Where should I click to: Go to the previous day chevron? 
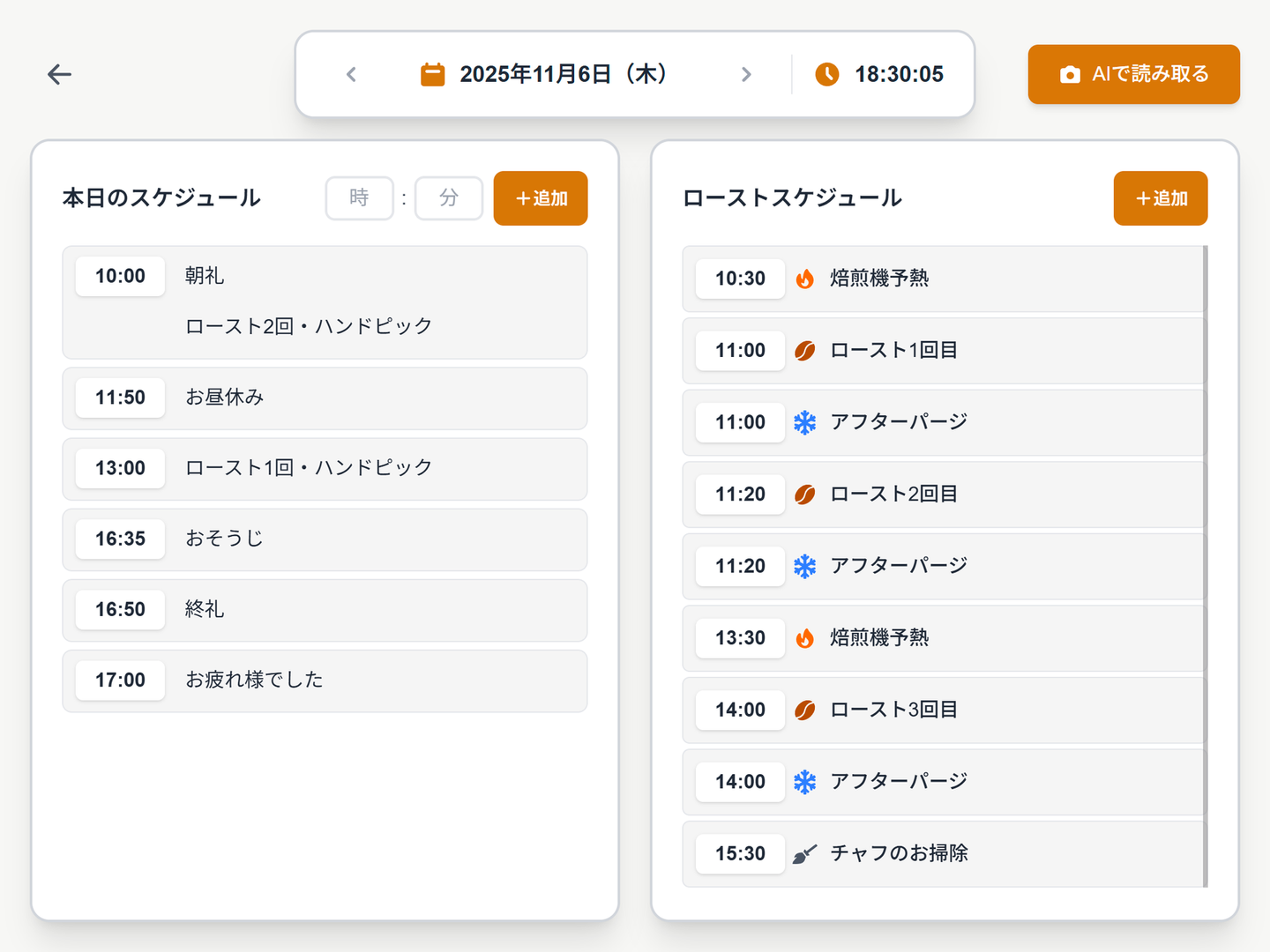351,75
